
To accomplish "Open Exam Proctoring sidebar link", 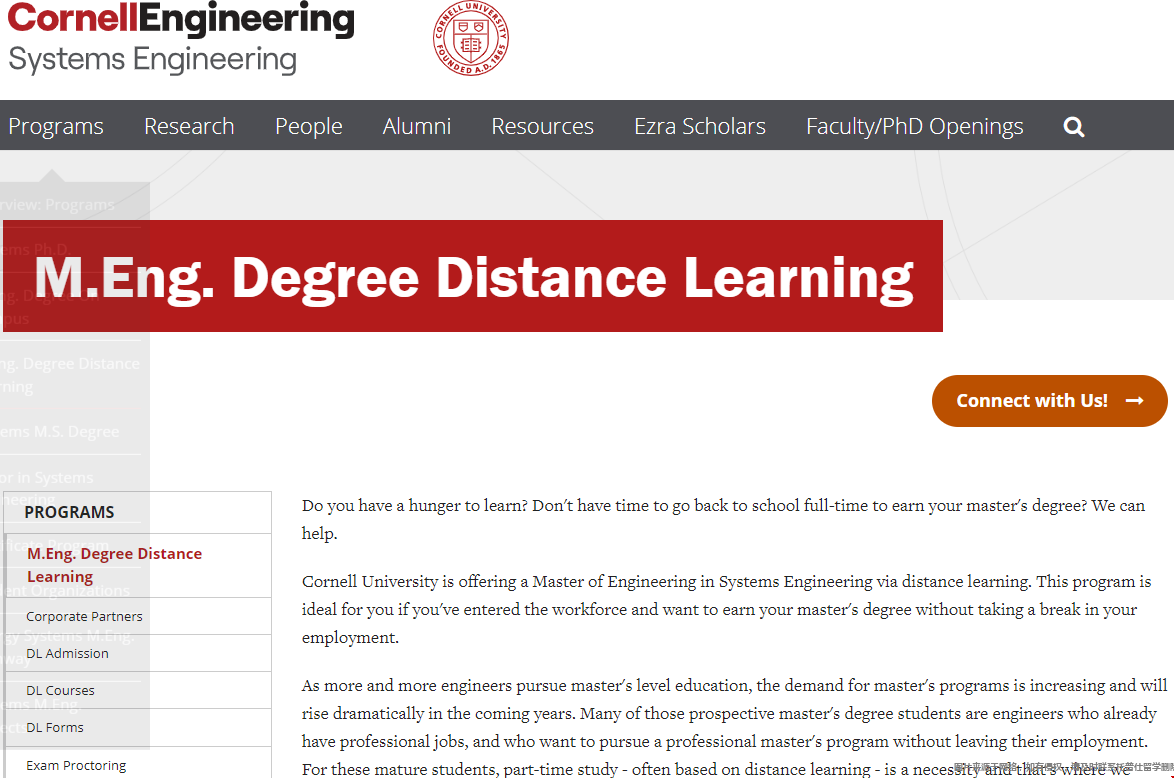I will (x=76, y=765).
